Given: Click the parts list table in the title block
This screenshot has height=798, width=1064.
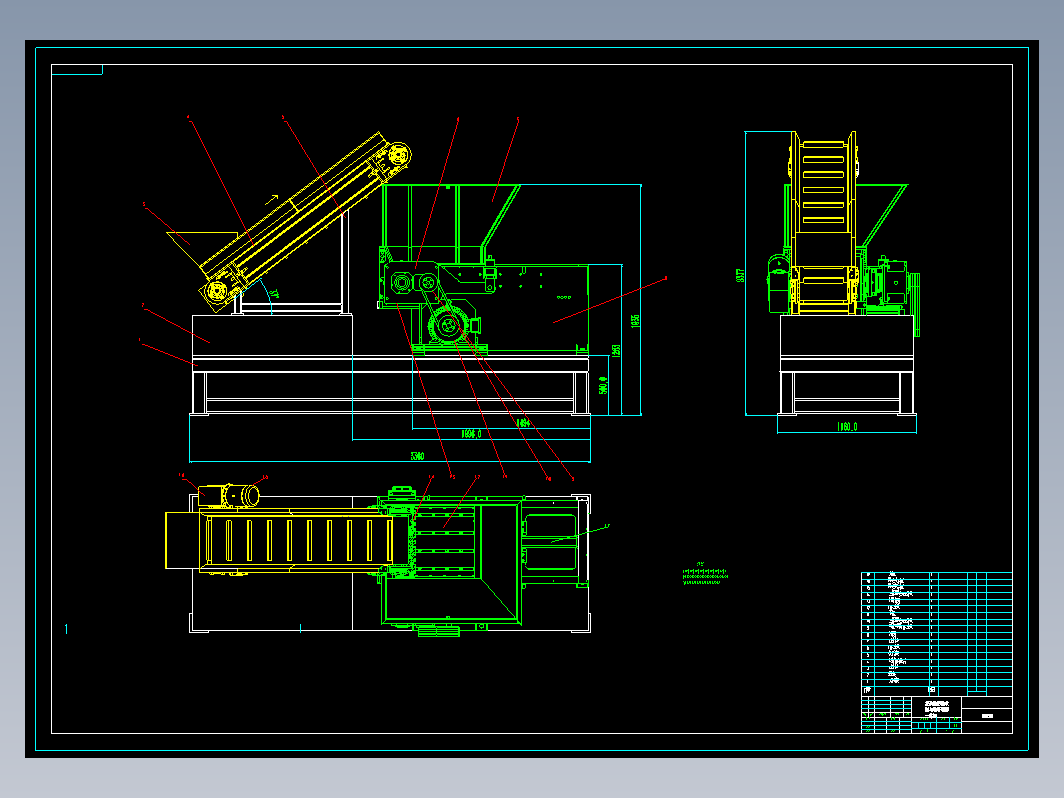Looking at the screenshot, I should 936,634.
